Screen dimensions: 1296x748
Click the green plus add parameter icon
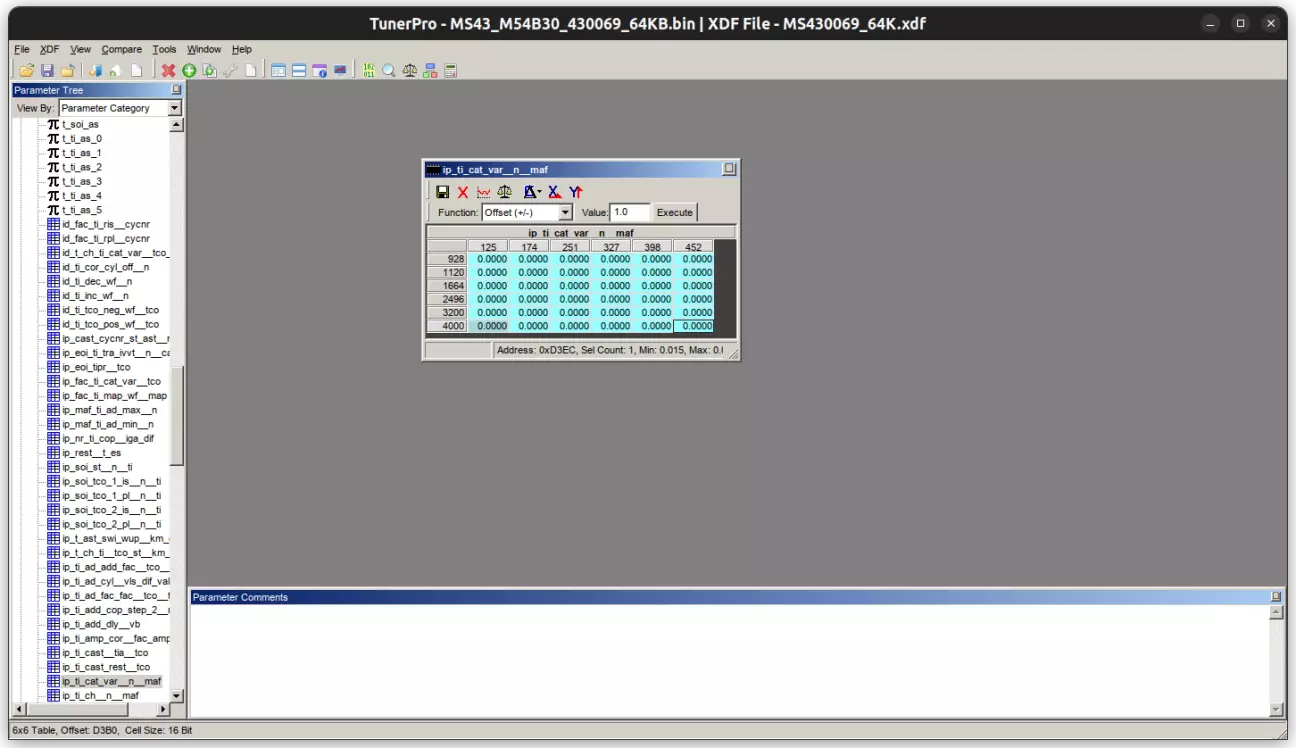point(188,70)
